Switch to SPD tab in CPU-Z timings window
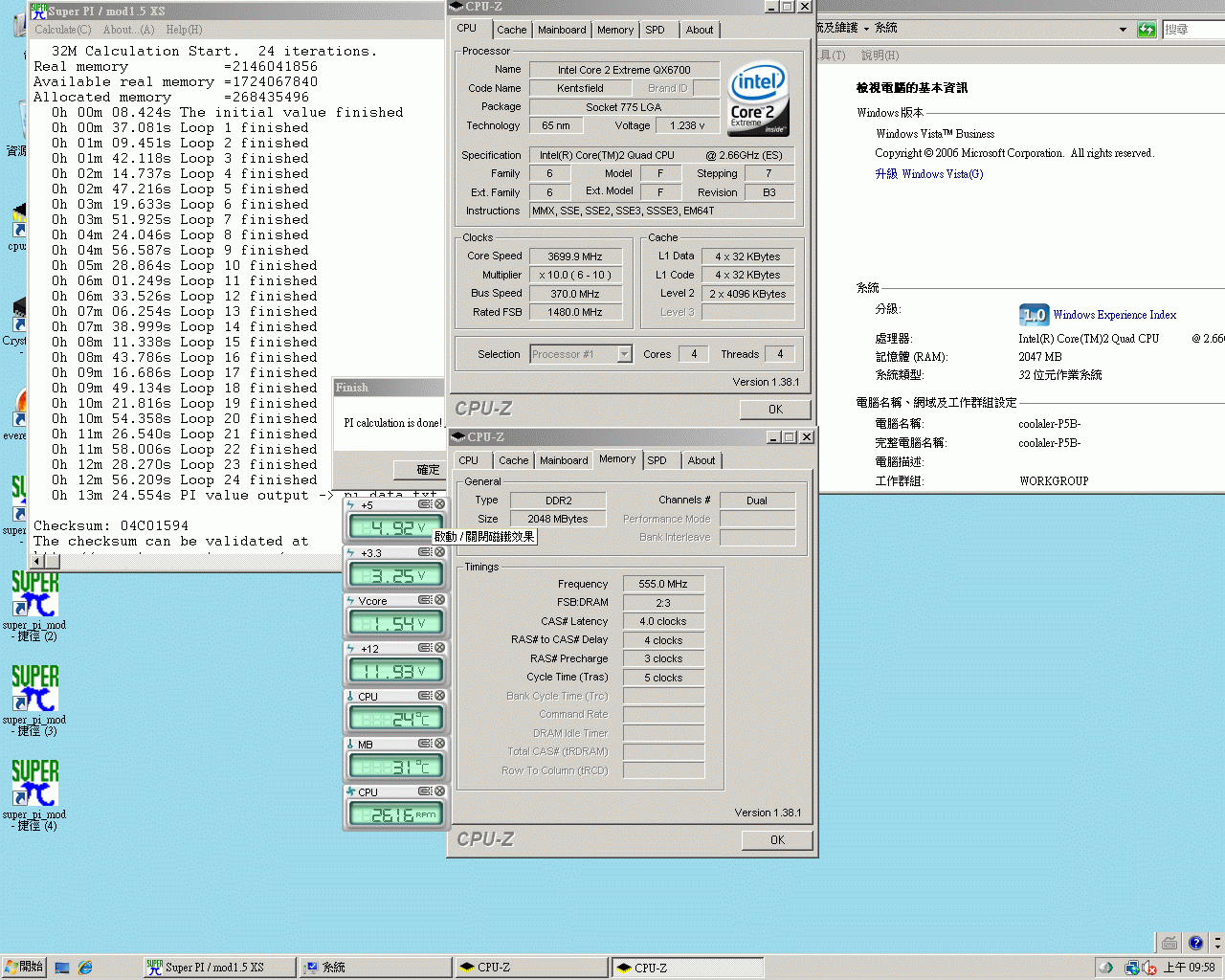Viewport: 1225px width, 980px height. [x=657, y=460]
